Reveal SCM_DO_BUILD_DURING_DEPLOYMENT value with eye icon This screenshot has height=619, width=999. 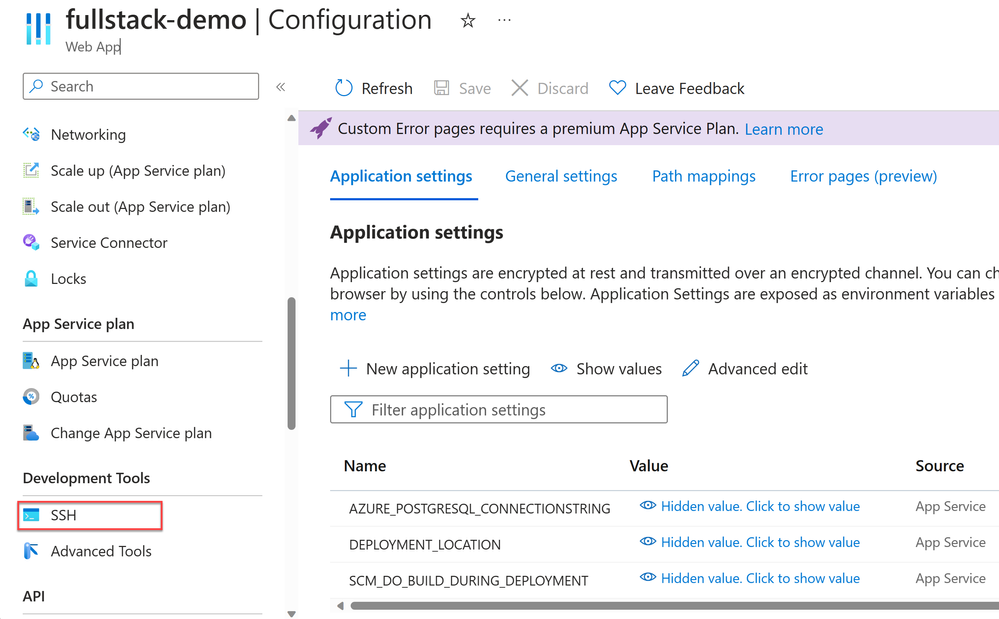(x=648, y=578)
